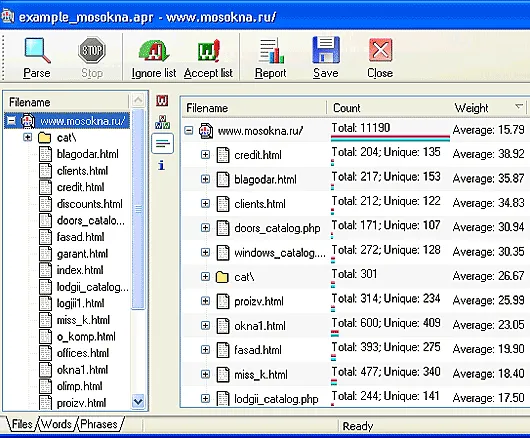Screen dimensions: 530x438
Task: Expand miss_k.html row in right pane
Action: [x=205, y=374]
